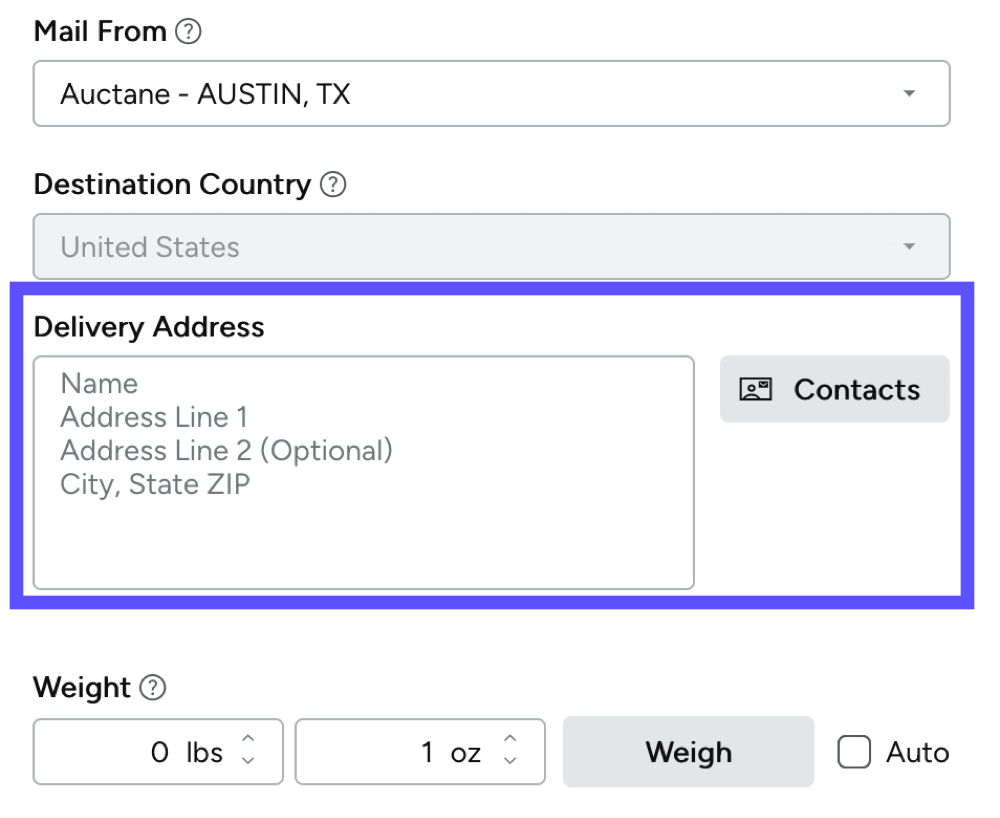Click into the lbs weight field
This screenshot has width=1000, height=818.
click(130, 752)
